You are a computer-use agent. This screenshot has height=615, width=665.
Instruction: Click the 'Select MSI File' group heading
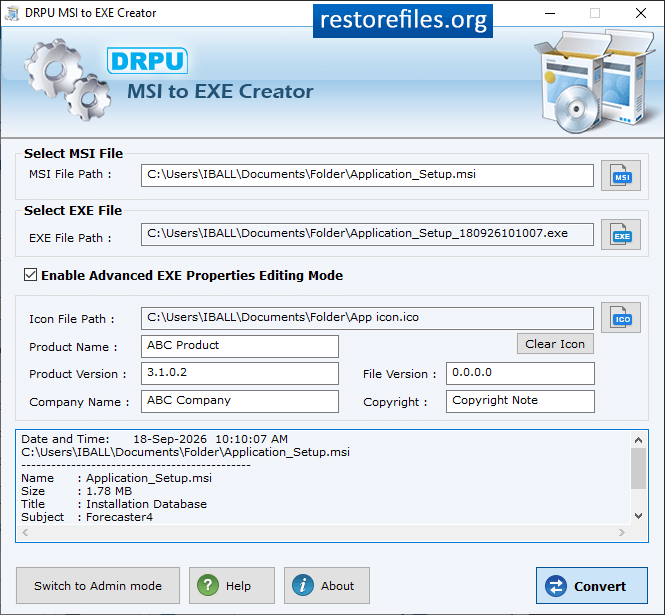coord(73,154)
